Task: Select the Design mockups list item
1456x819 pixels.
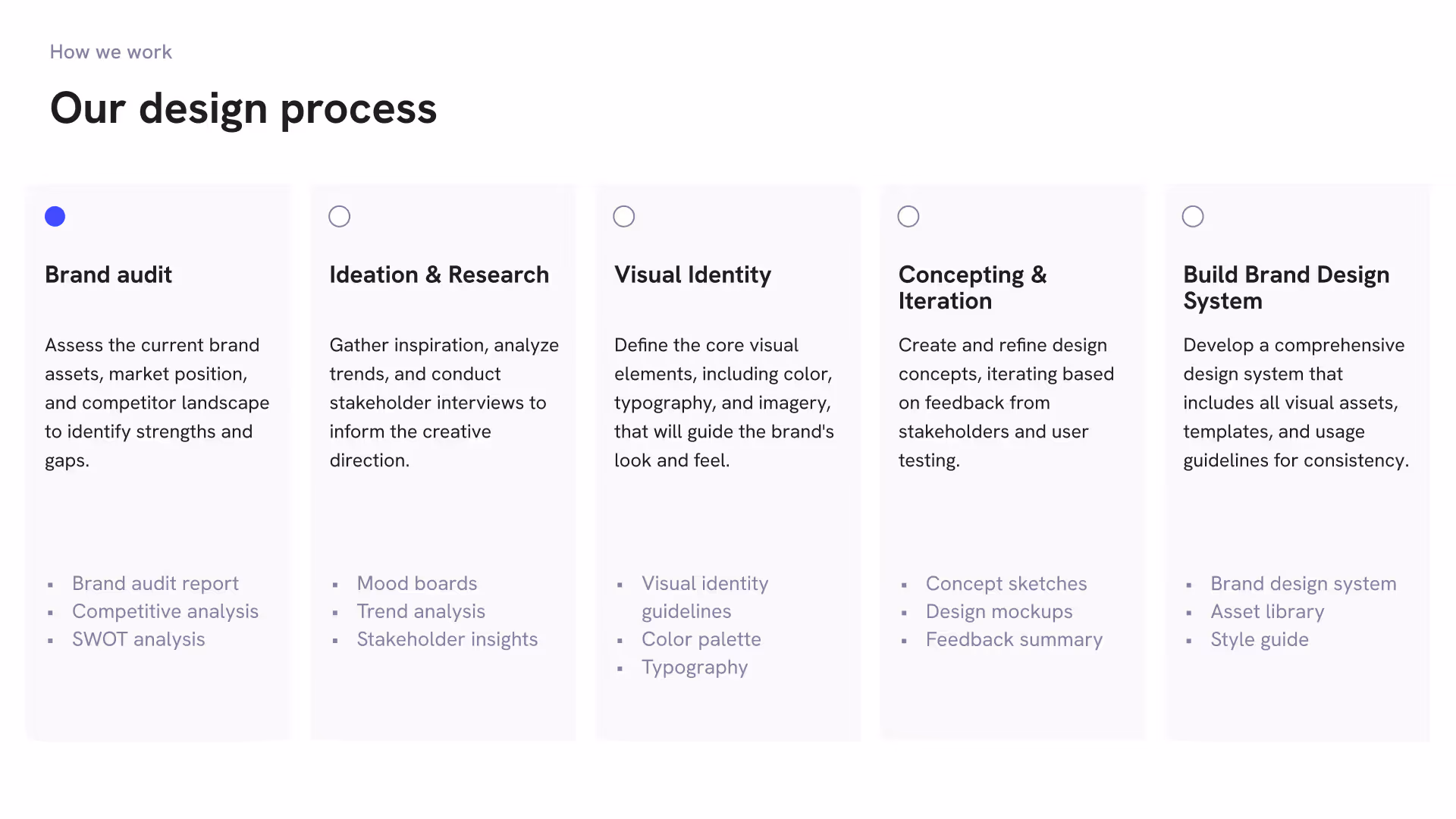Action: point(999,611)
